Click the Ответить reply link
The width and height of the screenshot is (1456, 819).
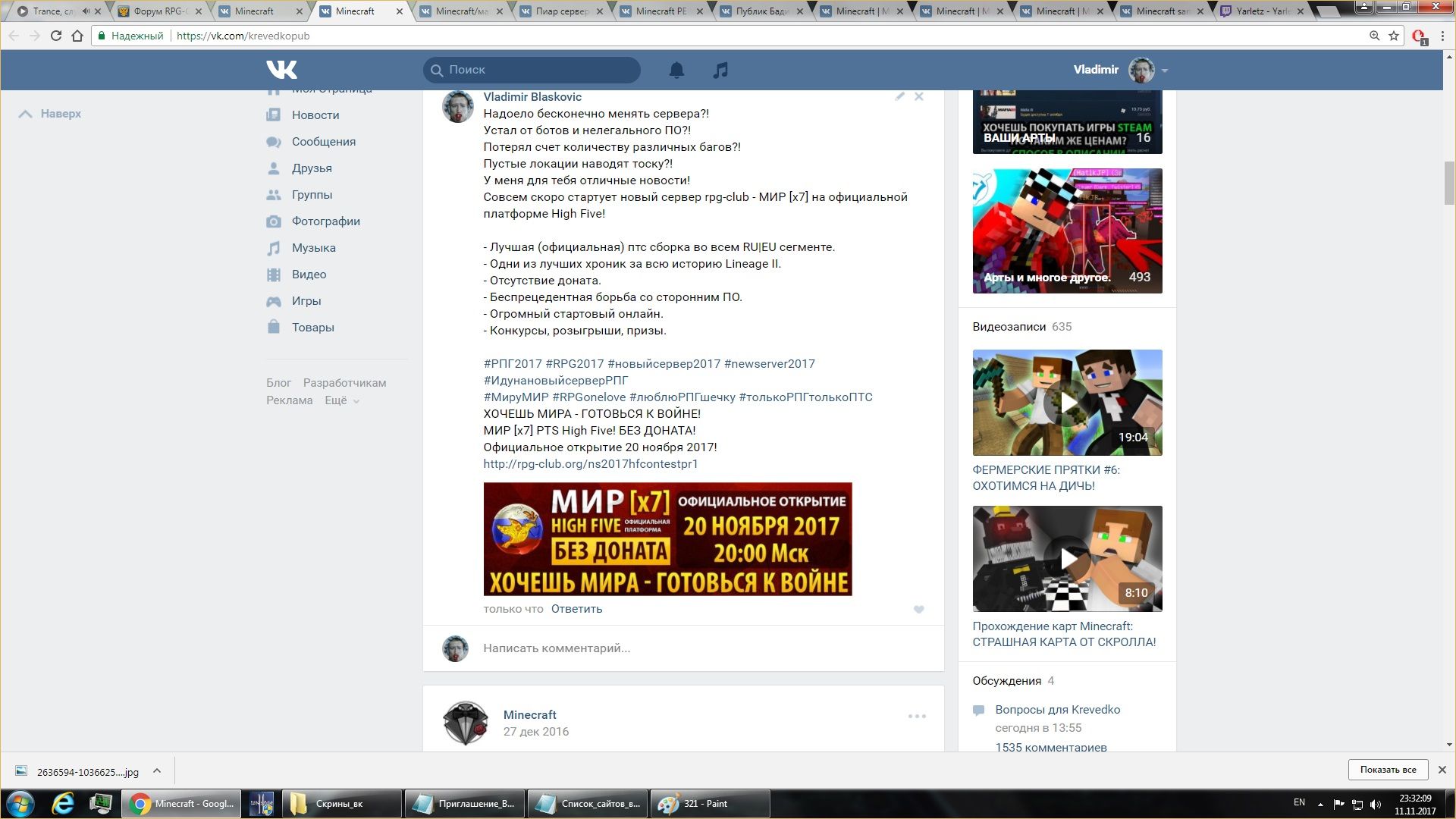coord(576,609)
